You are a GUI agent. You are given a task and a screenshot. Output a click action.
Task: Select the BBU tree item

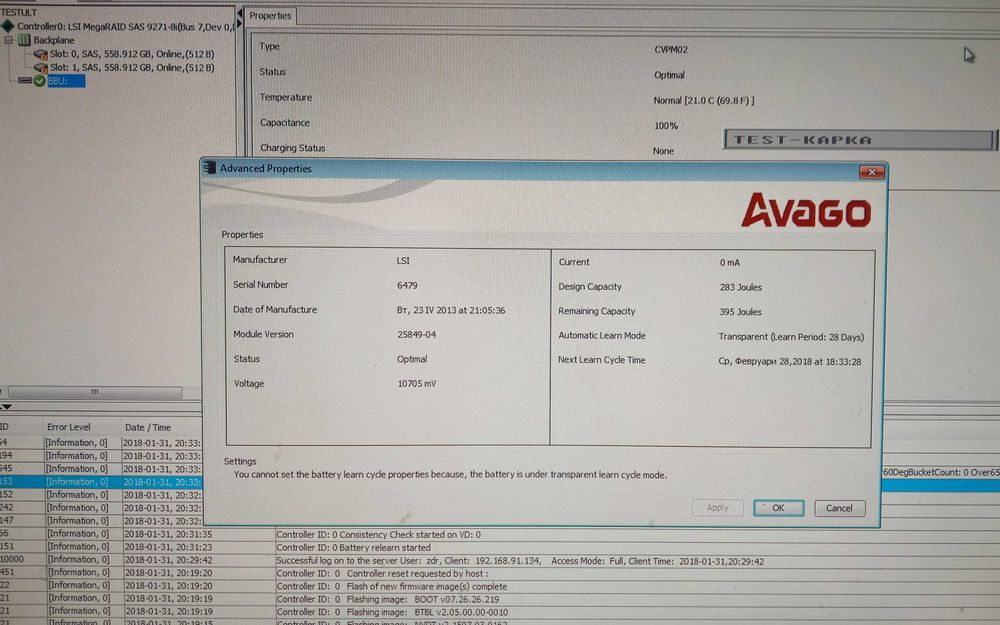pyautogui.click(x=66, y=81)
